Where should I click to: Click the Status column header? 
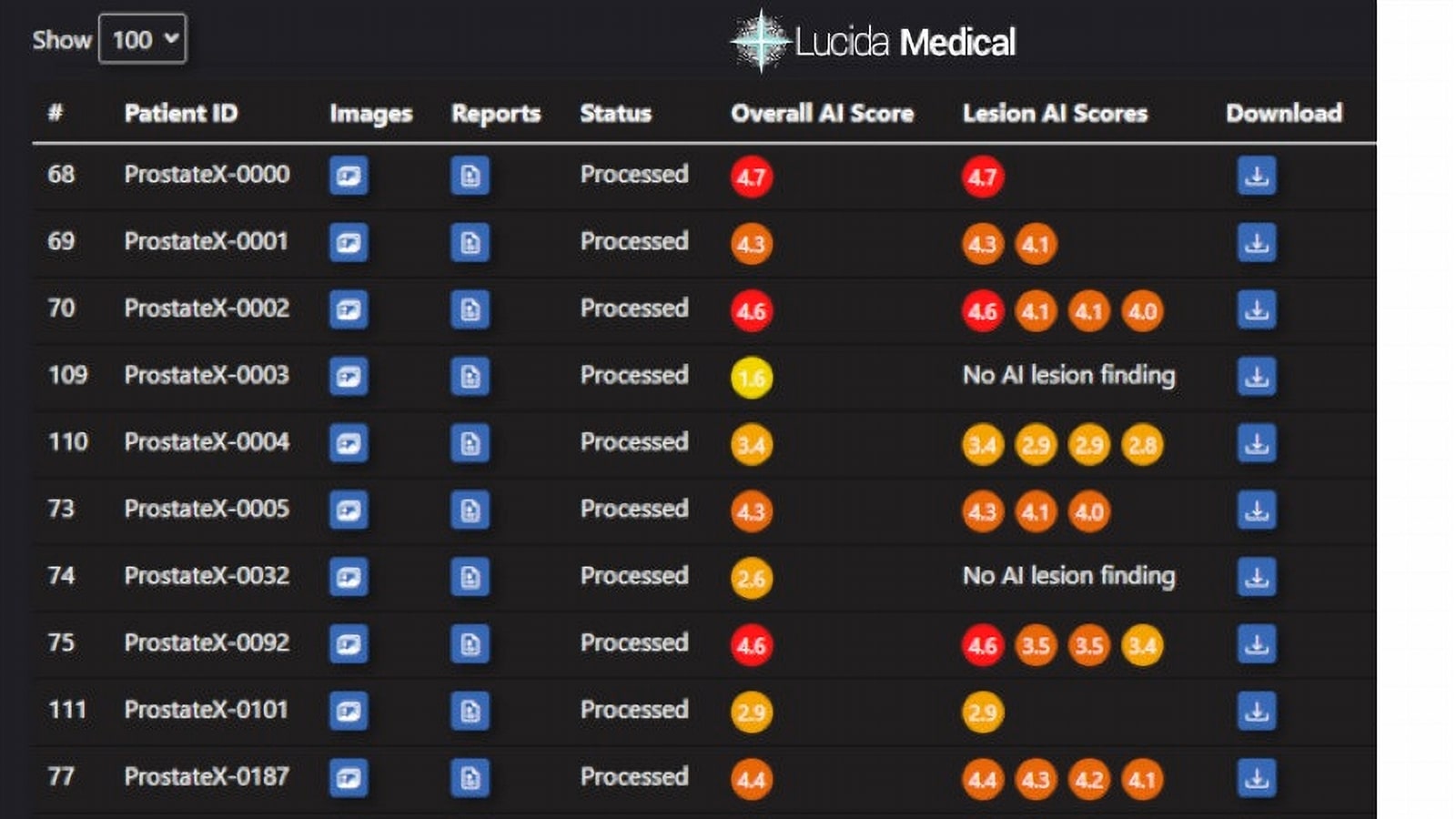pyautogui.click(x=615, y=113)
